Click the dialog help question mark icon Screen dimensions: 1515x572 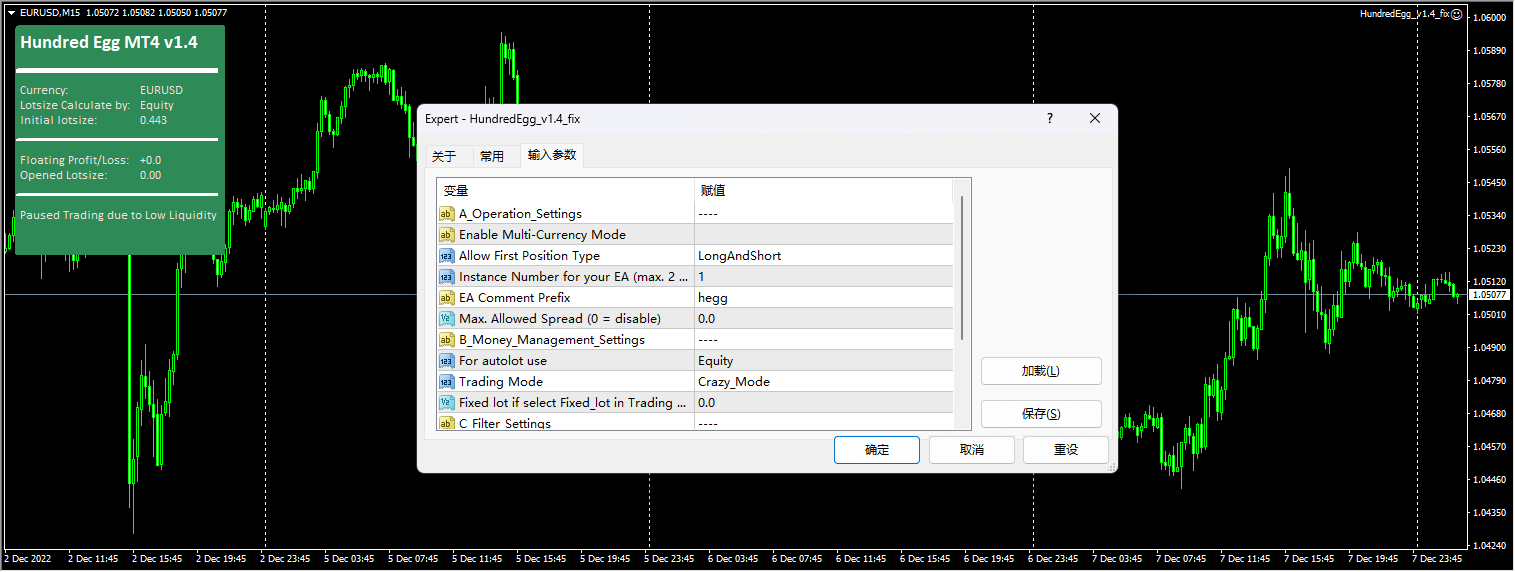point(1049,118)
